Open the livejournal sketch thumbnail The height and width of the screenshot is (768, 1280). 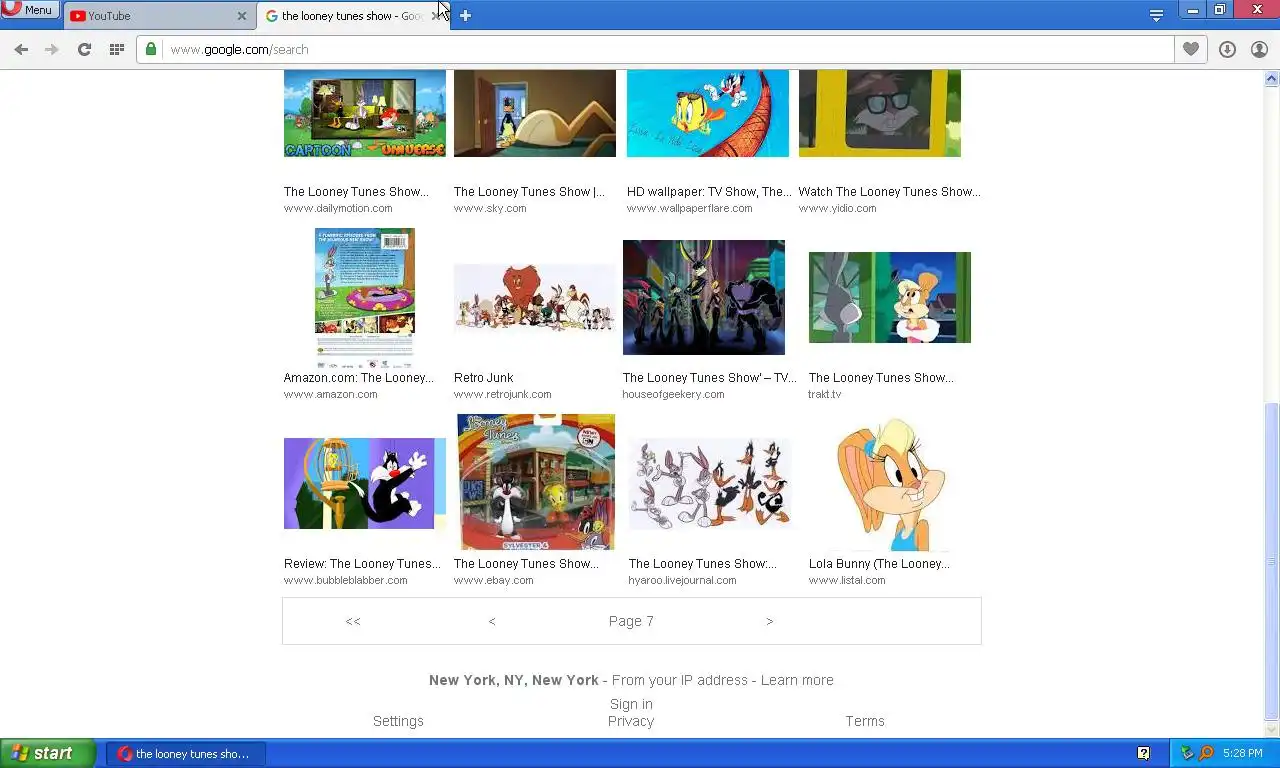click(x=710, y=483)
